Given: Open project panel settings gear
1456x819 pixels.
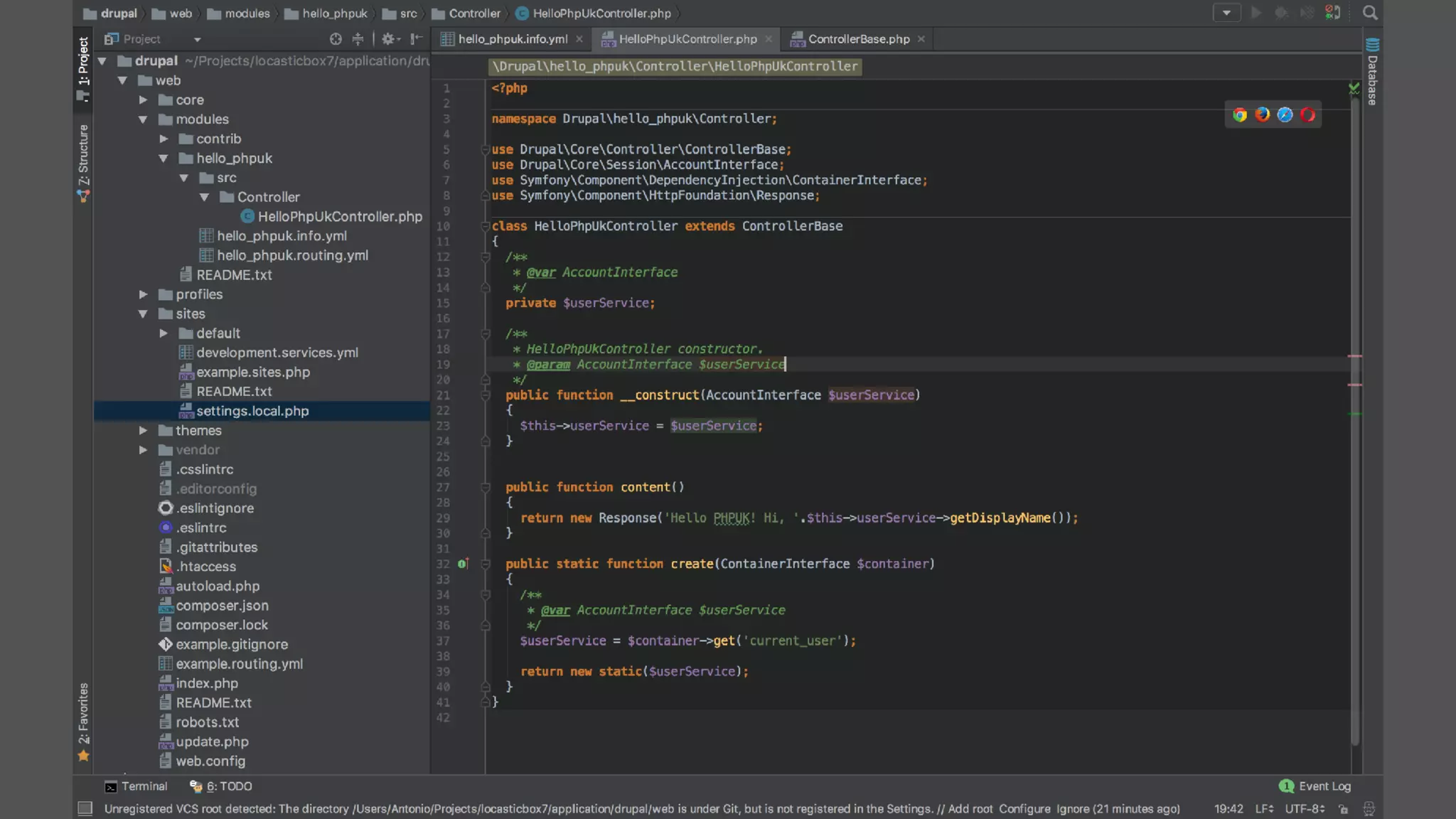Looking at the screenshot, I should point(388,39).
